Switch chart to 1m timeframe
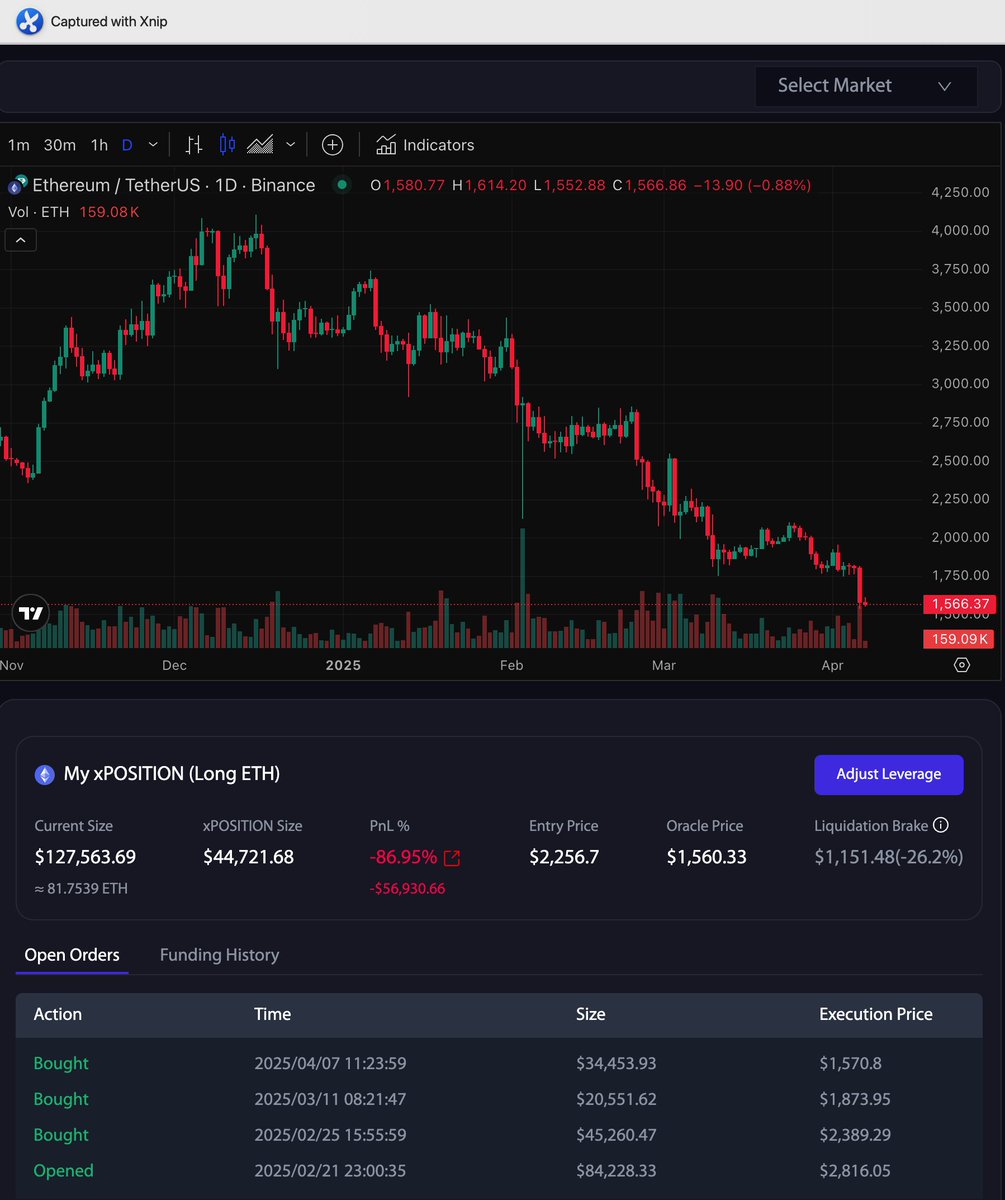This screenshot has width=1005, height=1200. [18, 145]
